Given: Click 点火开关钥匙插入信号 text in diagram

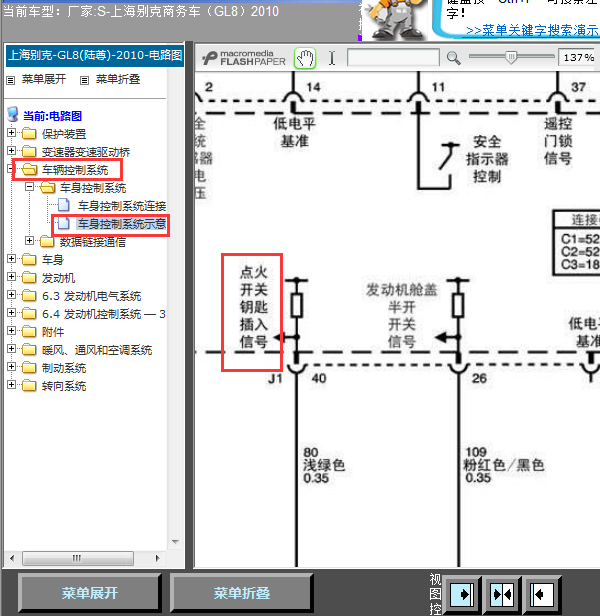Looking at the screenshot, I should point(254,307).
